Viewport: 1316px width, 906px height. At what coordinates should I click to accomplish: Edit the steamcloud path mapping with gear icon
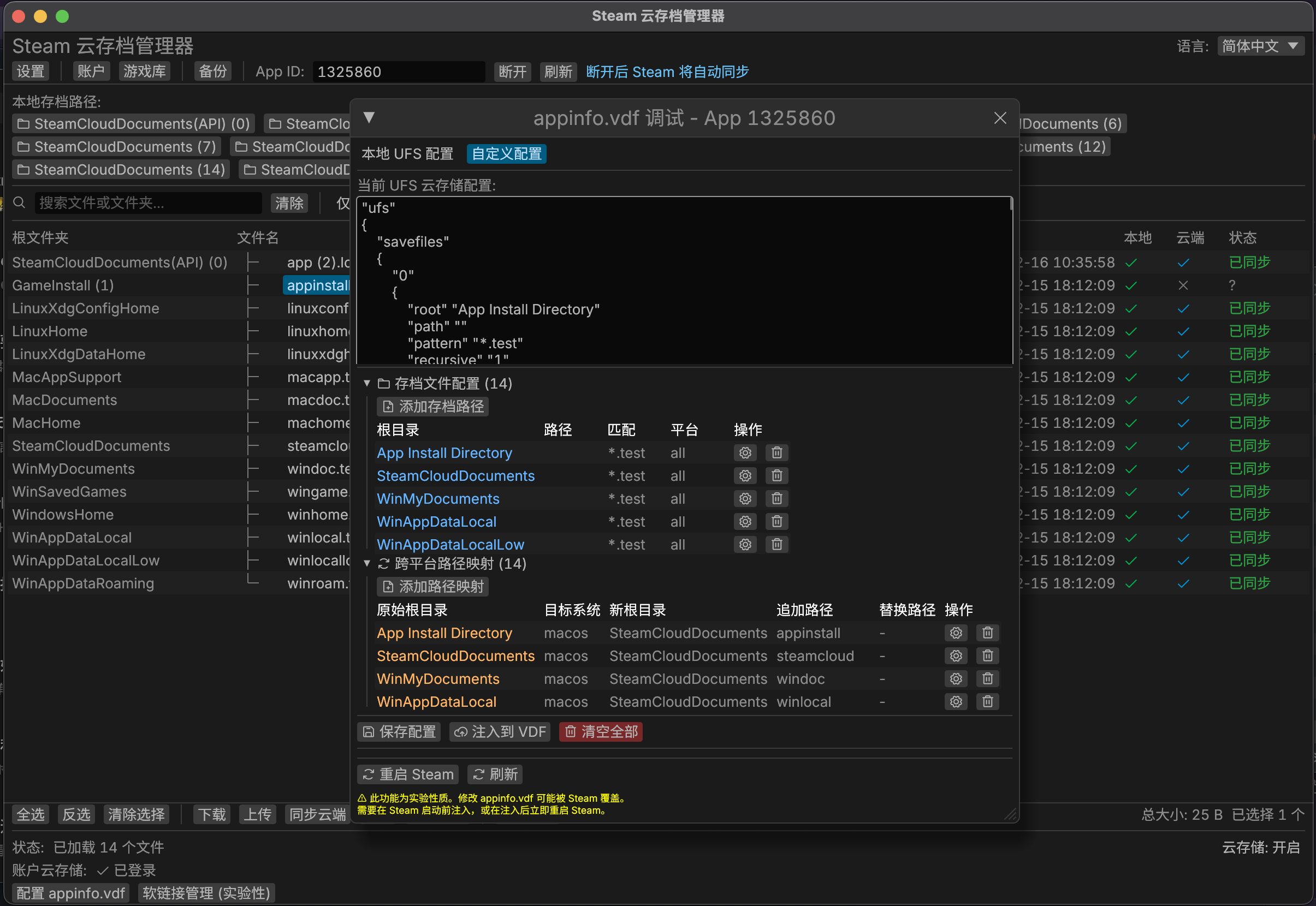pos(956,655)
